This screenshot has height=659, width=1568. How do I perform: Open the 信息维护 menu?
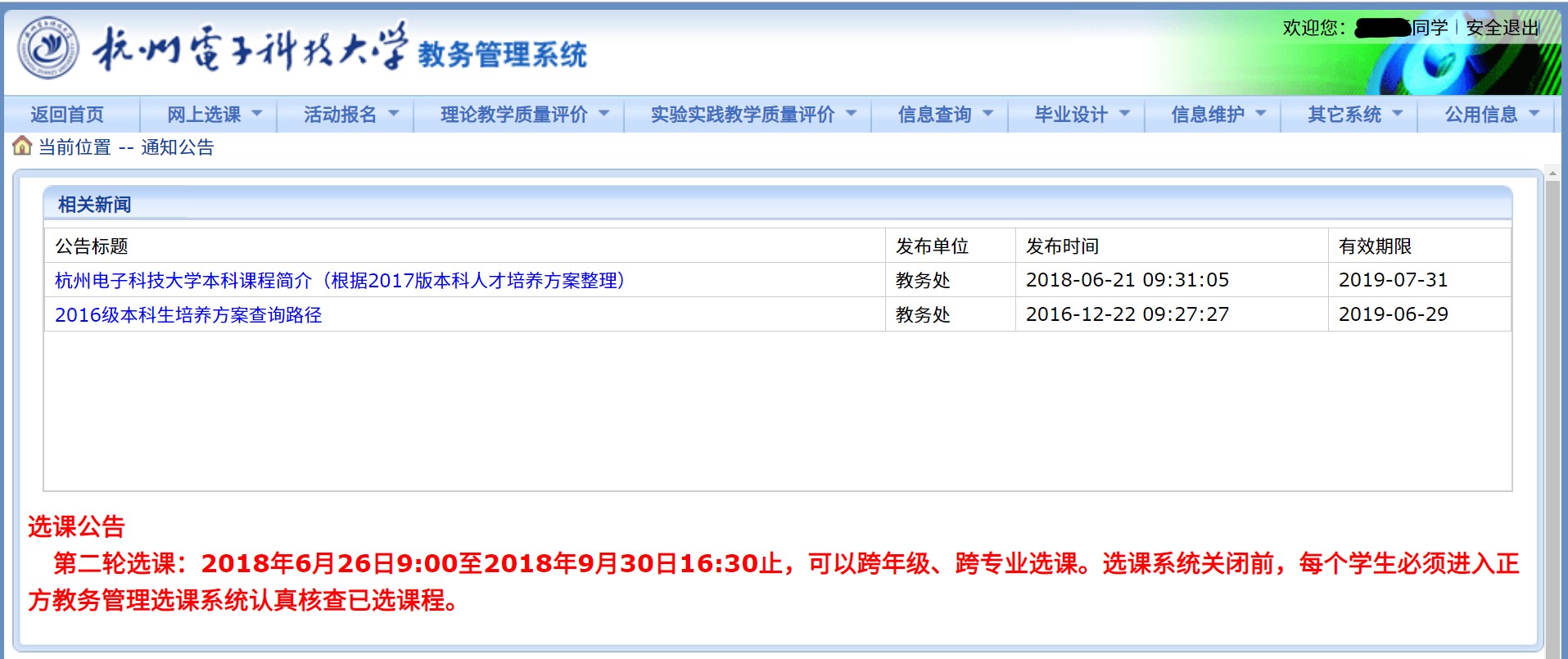pos(1208,115)
